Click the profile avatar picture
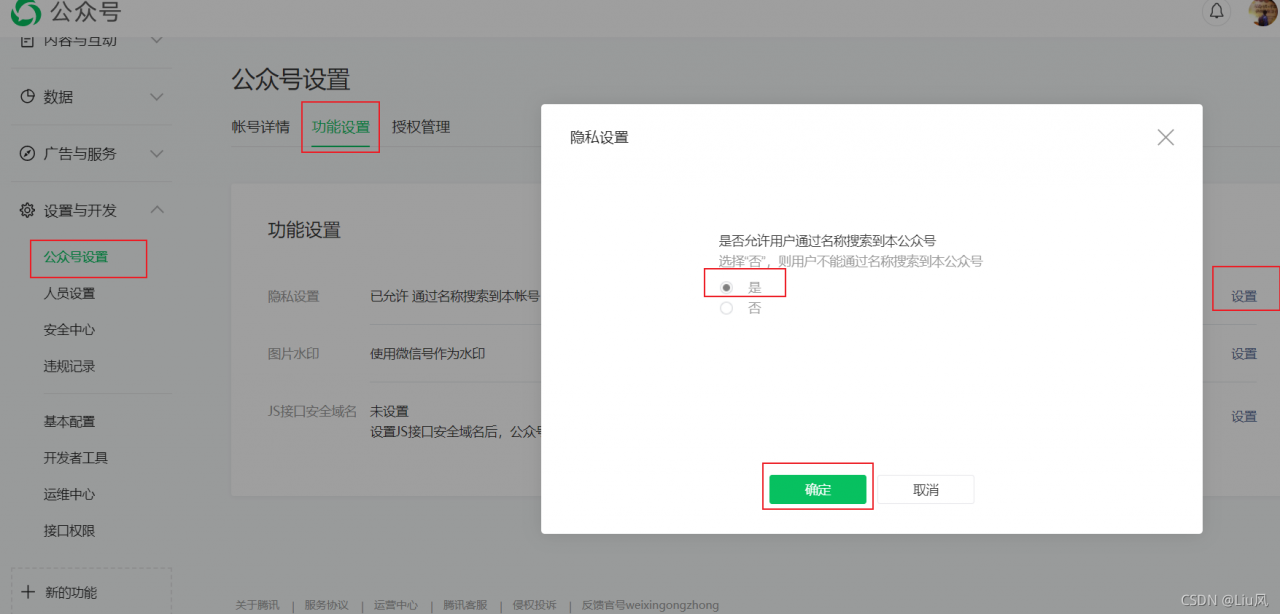 tap(1260, 14)
